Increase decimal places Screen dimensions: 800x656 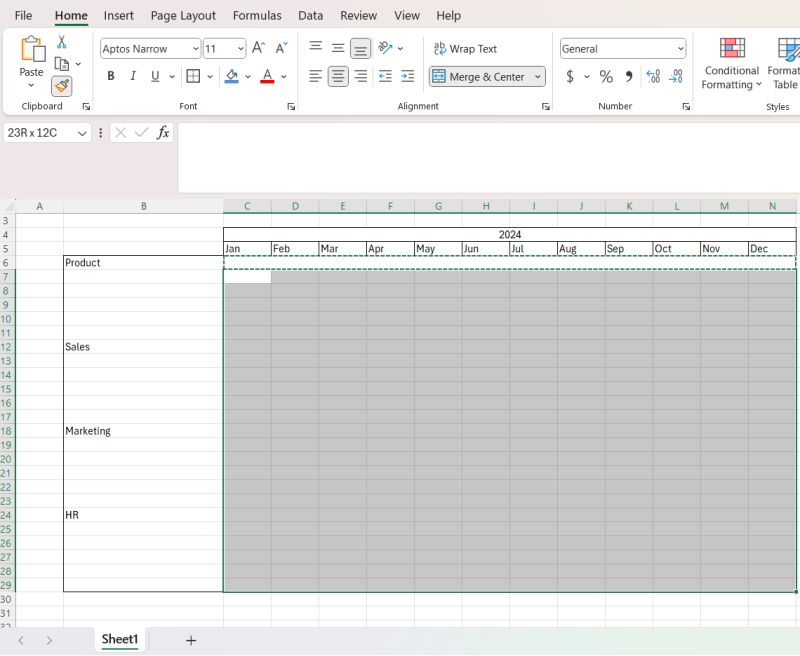[x=652, y=75]
